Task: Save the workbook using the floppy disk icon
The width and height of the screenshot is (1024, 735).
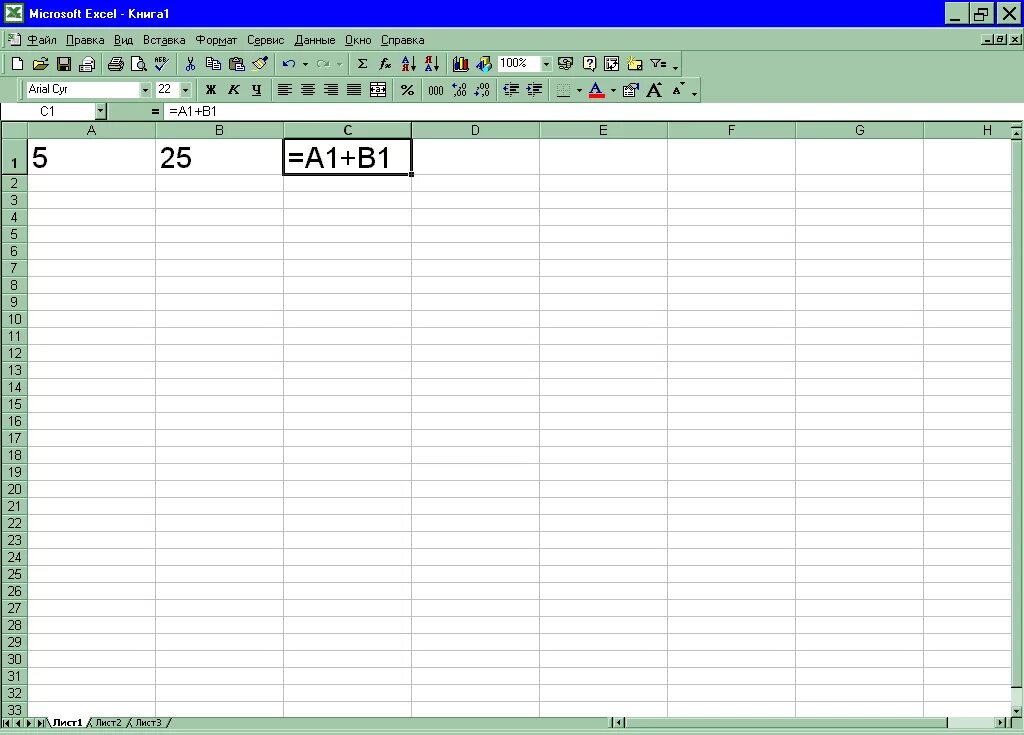Action: [63, 63]
